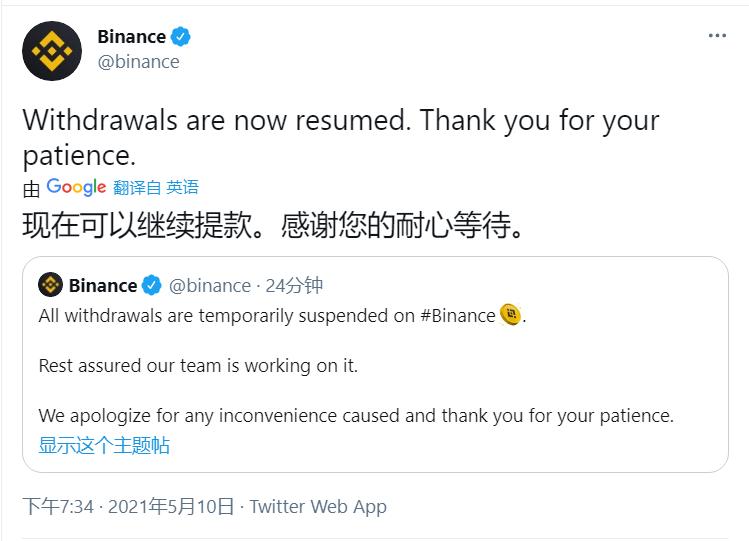This screenshot has width=749, height=541.
Task: Click the verified badge beside the main Binance name
Action: click(181, 37)
